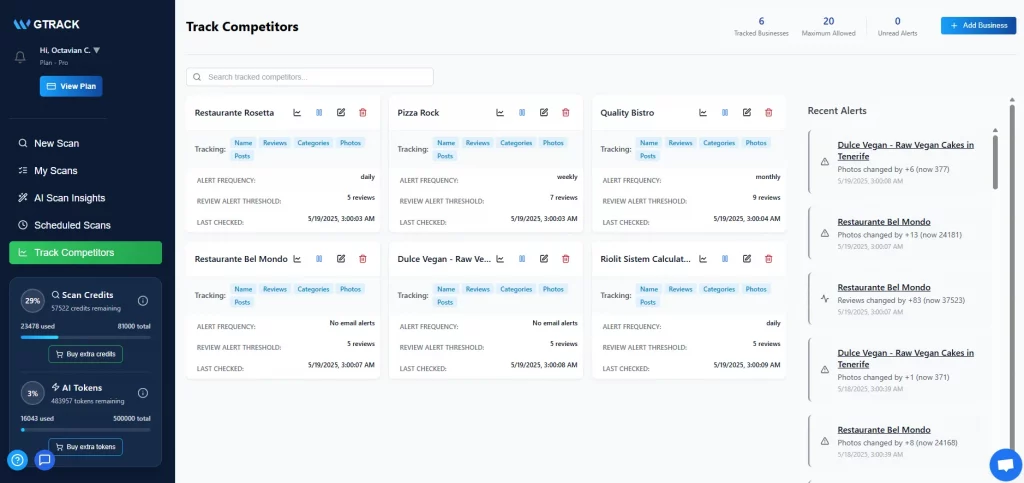Buy extra credits

86,354
